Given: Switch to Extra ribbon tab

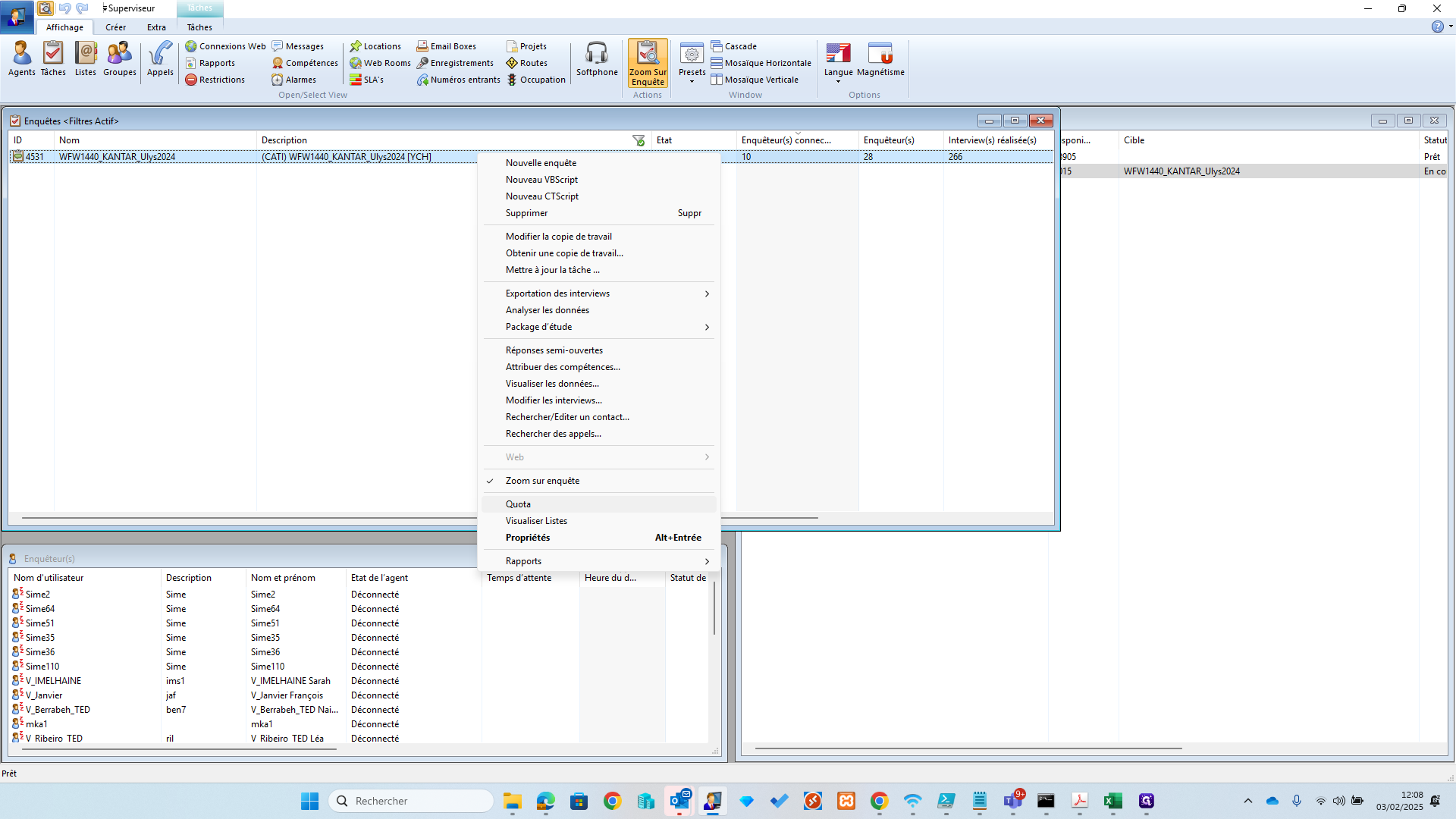Looking at the screenshot, I should (x=156, y=27).
